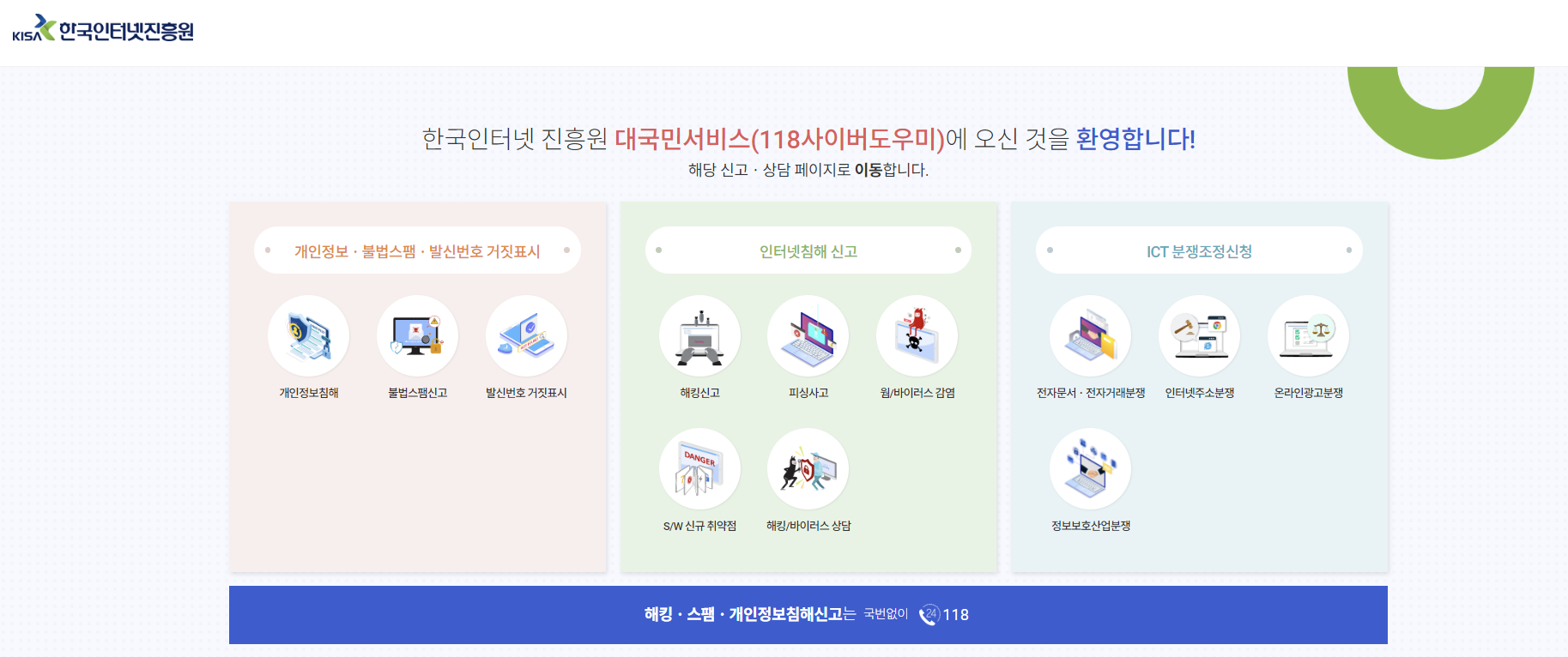Click the 정보보호산업분쟁 text label
This screenshot has width=1568, height=657.
pos(1091,526)
